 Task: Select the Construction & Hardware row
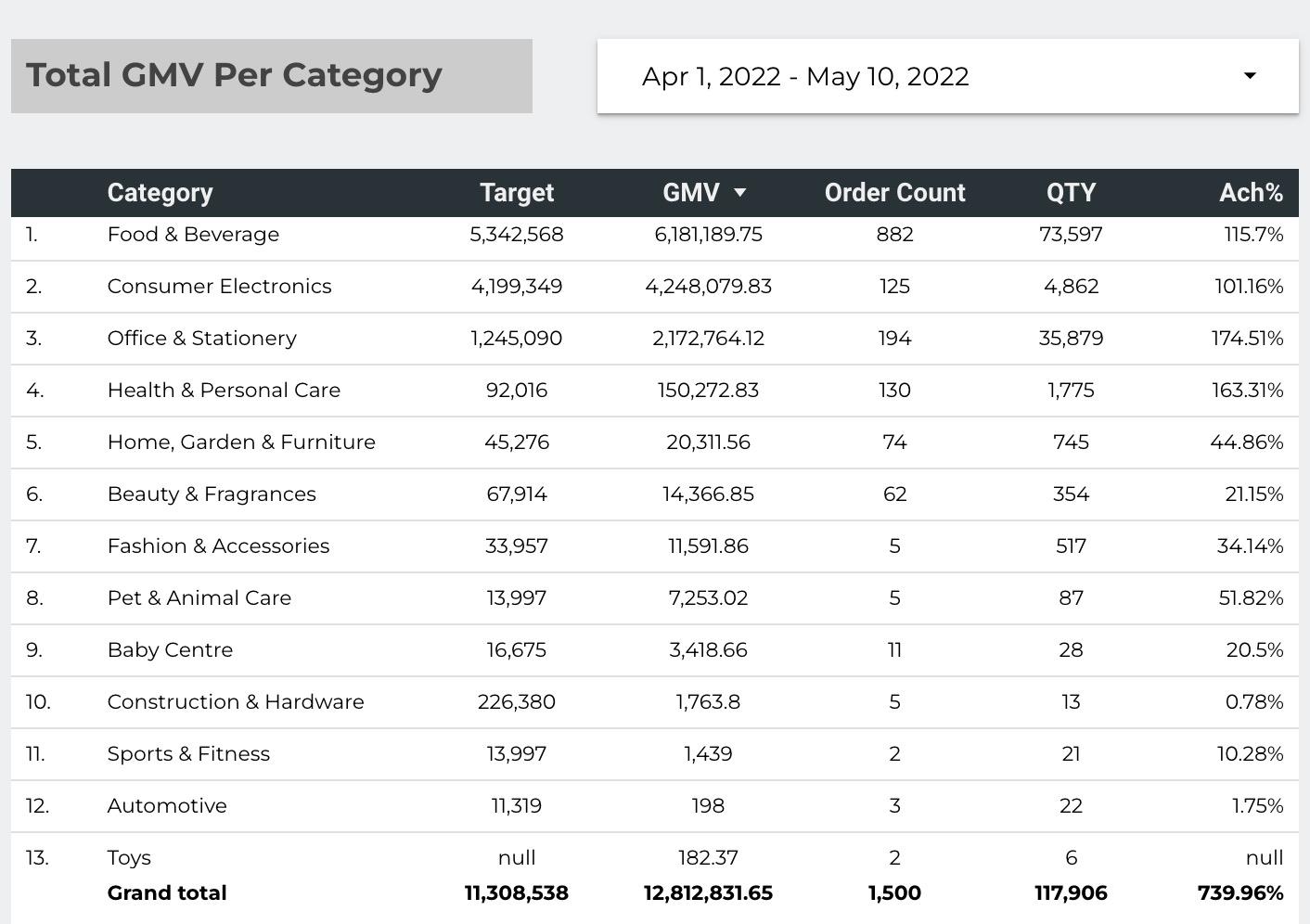[x=236, y=702]
